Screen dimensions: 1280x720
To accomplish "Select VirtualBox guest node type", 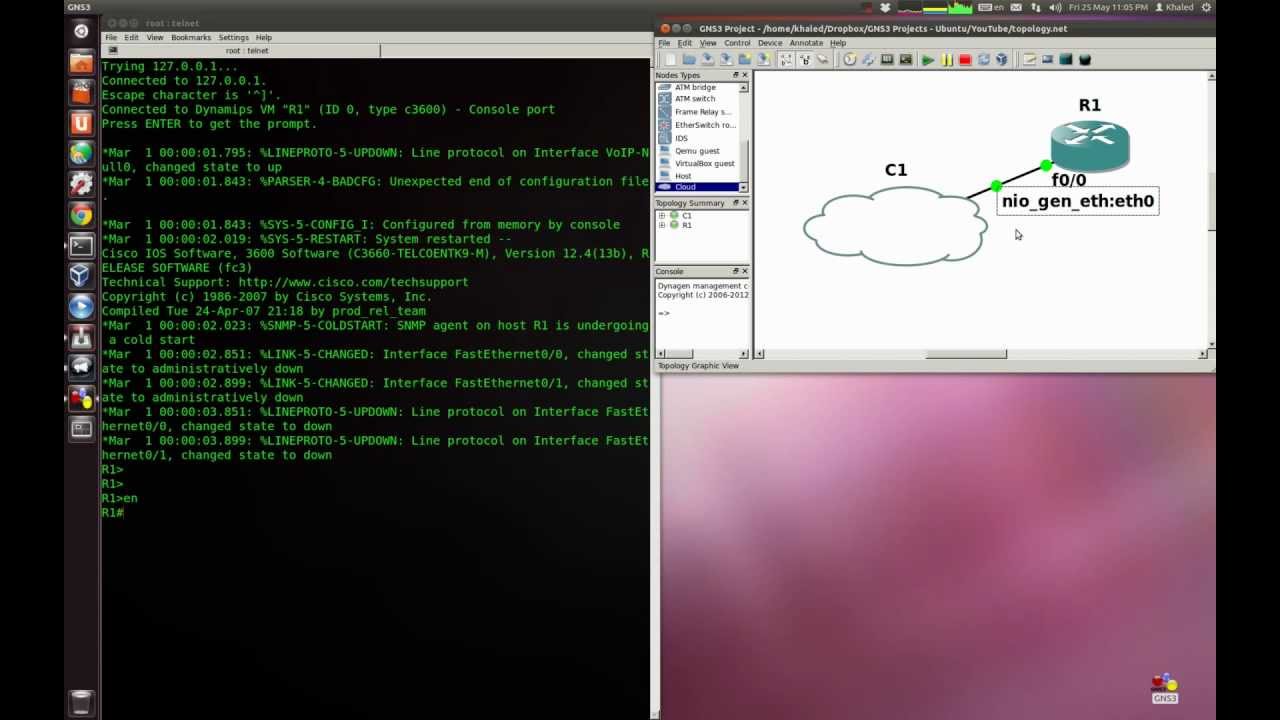I will point(697,163).
